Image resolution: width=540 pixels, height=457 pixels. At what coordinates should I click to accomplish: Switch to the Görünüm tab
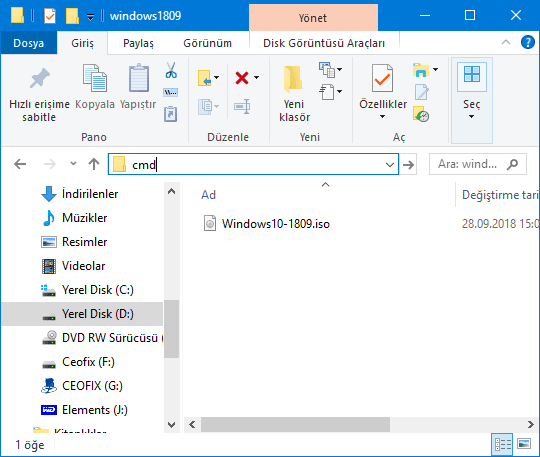click(x=207, y=43)
